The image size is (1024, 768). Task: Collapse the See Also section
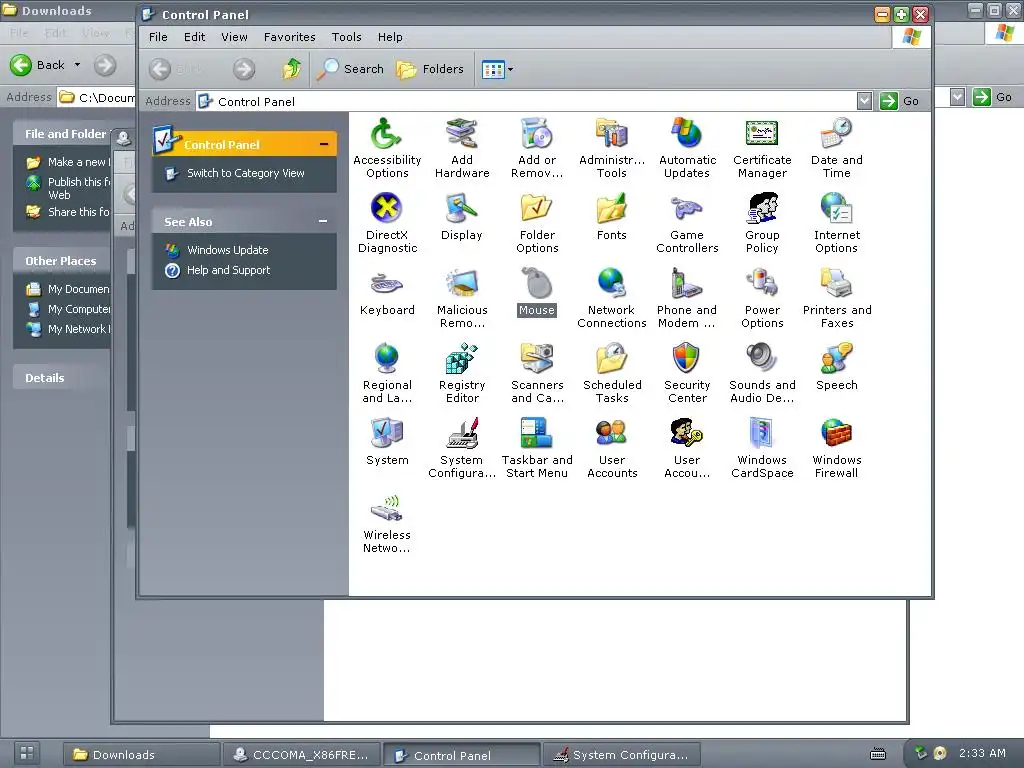[x=323, y=221]
